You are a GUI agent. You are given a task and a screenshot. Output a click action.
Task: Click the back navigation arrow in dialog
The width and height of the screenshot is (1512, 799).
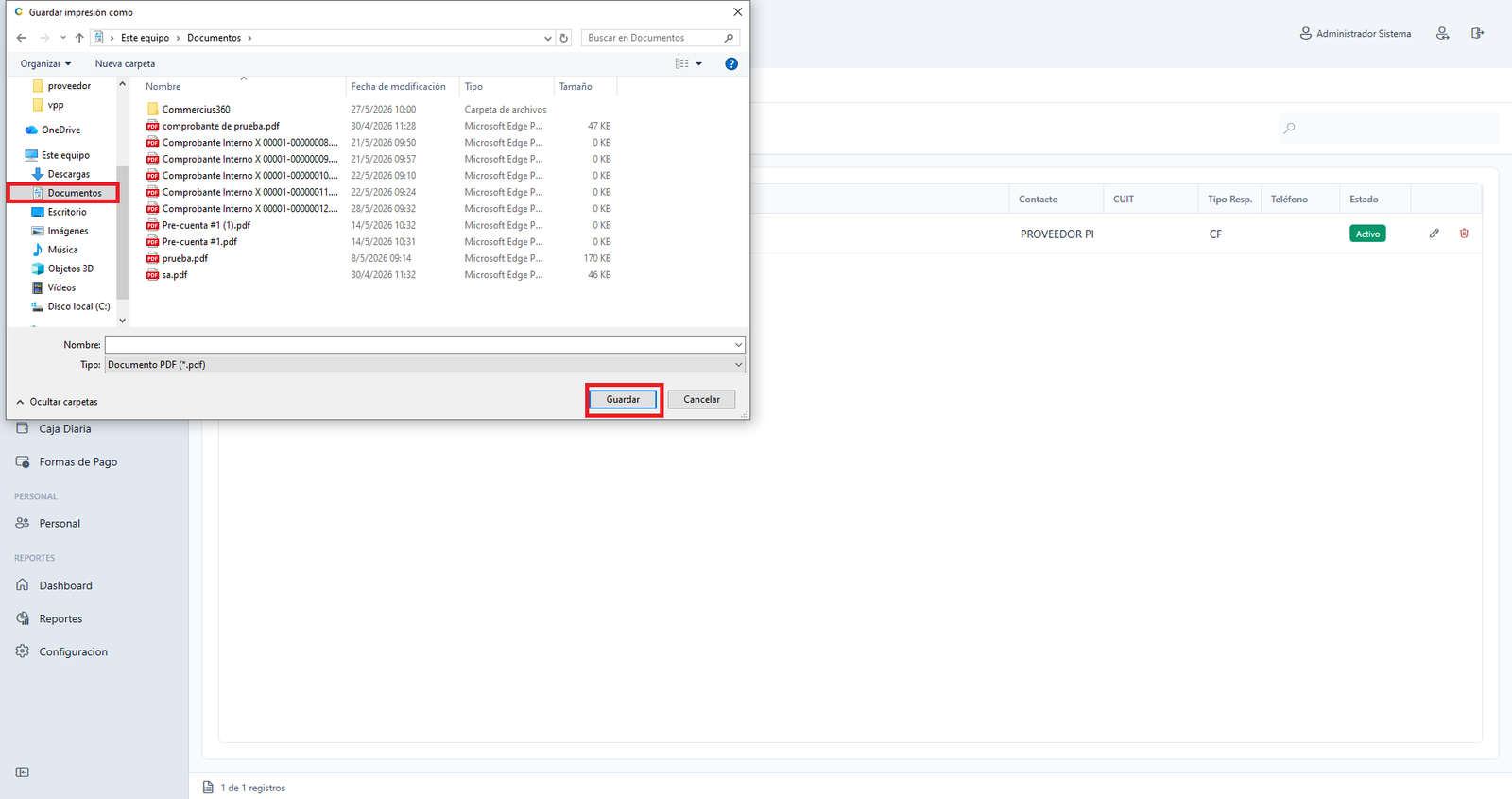[22, 38]
